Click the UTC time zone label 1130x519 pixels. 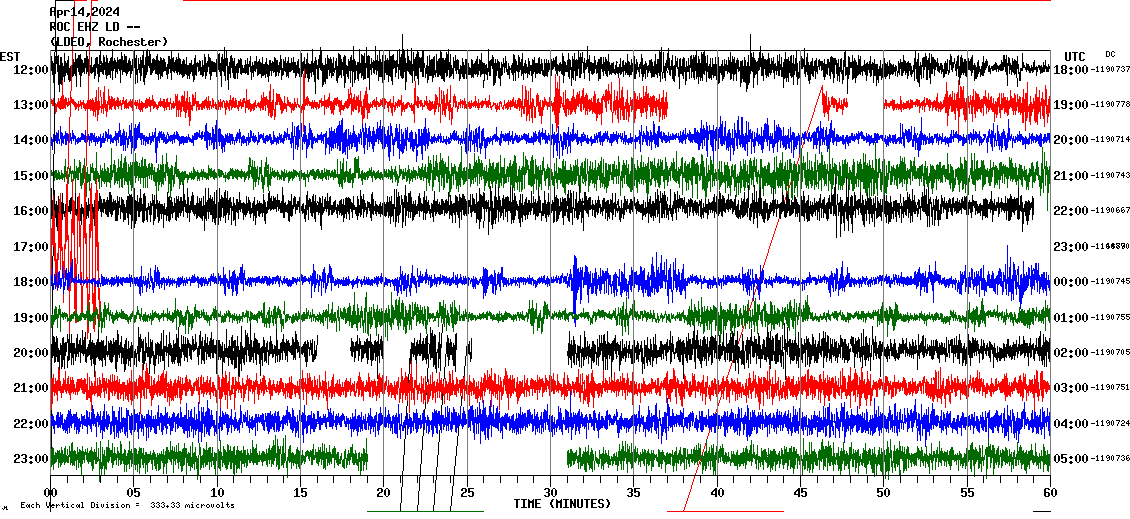(x=1074, y=56)
